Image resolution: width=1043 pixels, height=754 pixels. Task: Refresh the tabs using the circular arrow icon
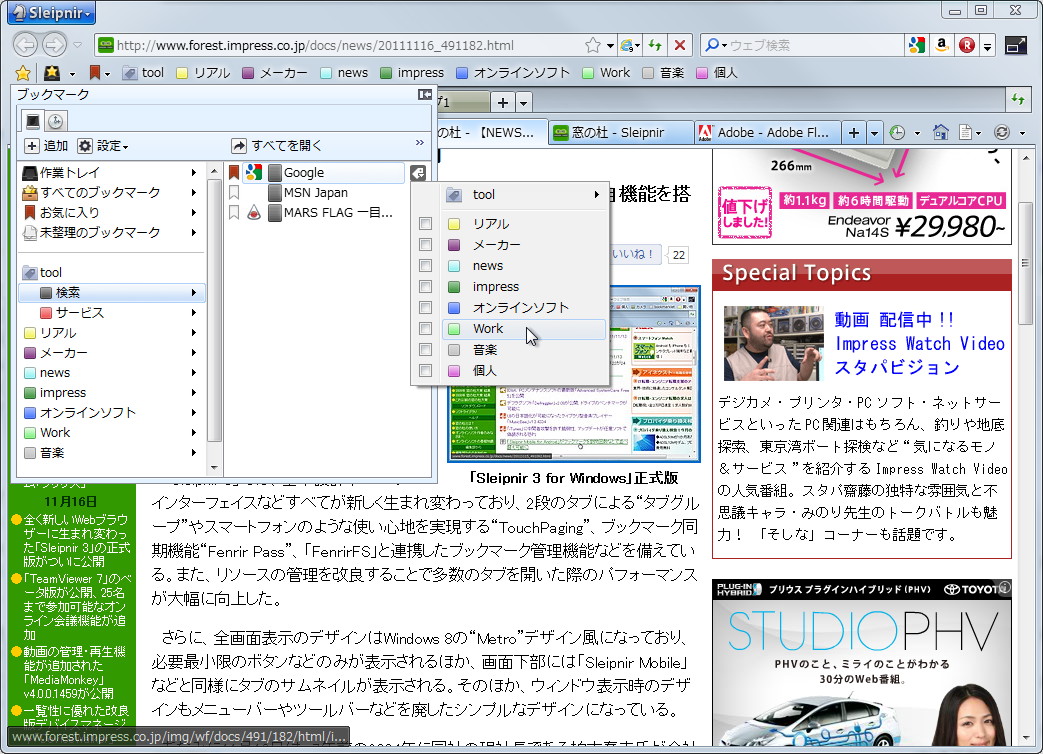tap(1001, 133)
